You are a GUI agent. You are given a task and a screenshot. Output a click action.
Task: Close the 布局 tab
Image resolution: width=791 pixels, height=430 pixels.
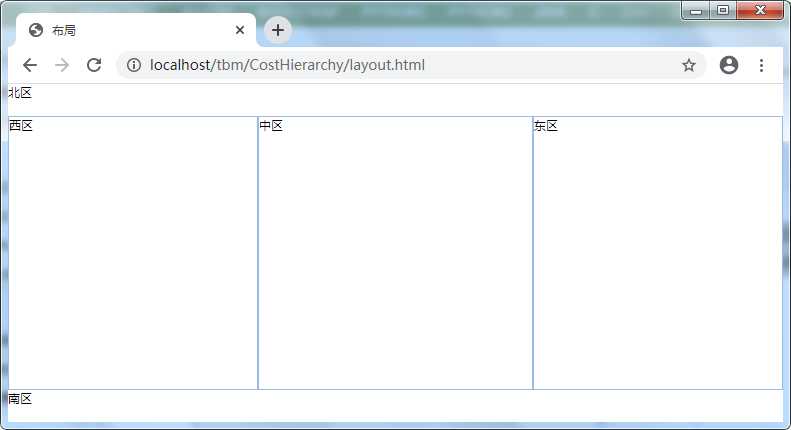(240, 30)
